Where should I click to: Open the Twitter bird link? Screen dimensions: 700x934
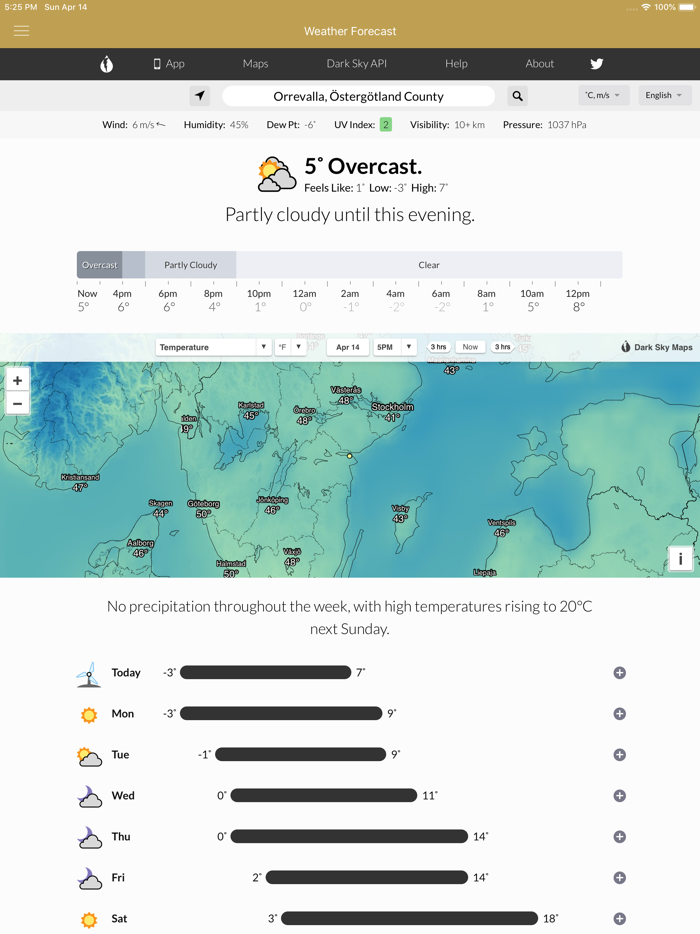pos(596,64)
